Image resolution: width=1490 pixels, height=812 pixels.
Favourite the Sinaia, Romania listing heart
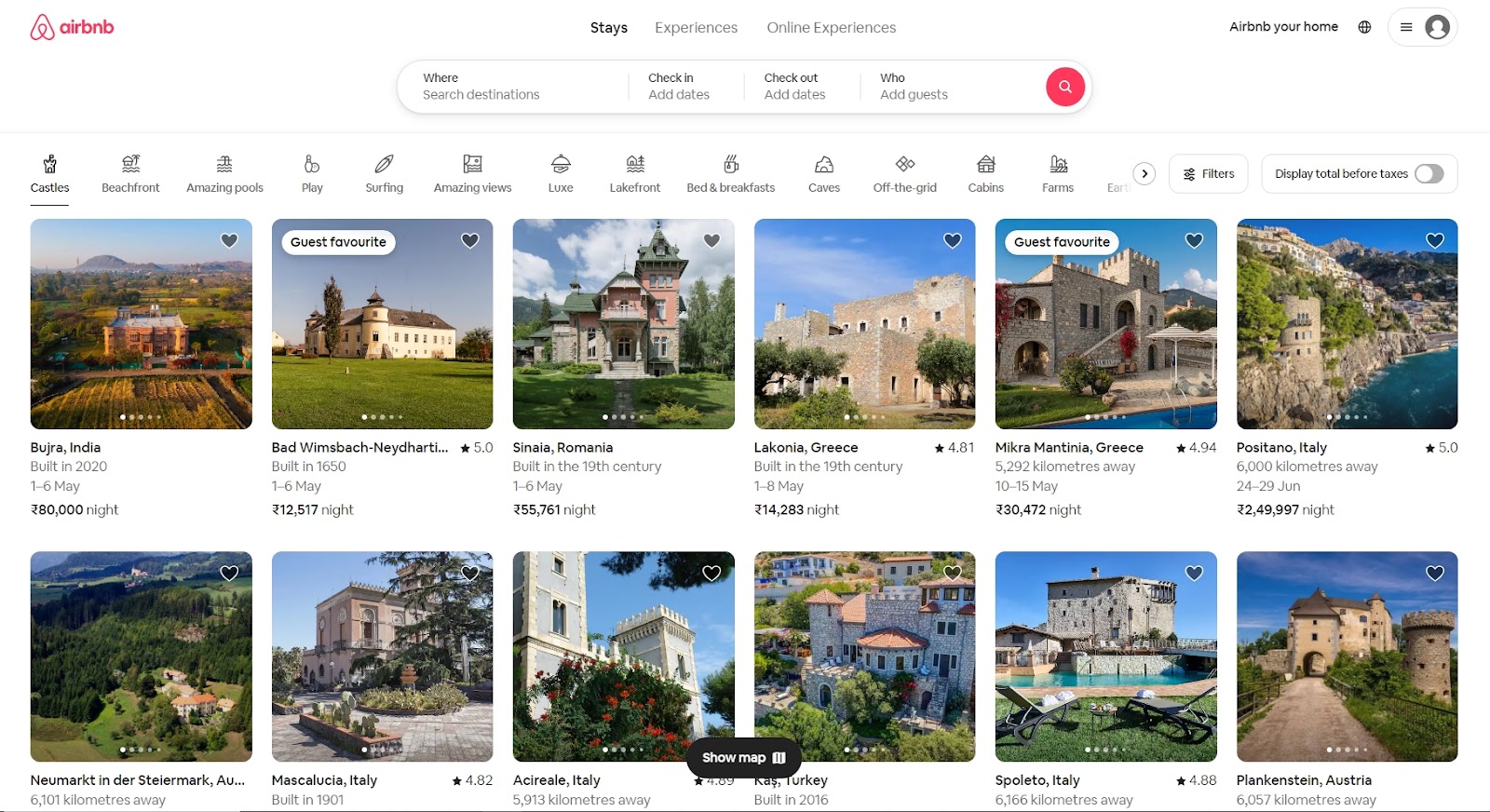[x=711, y=241]
